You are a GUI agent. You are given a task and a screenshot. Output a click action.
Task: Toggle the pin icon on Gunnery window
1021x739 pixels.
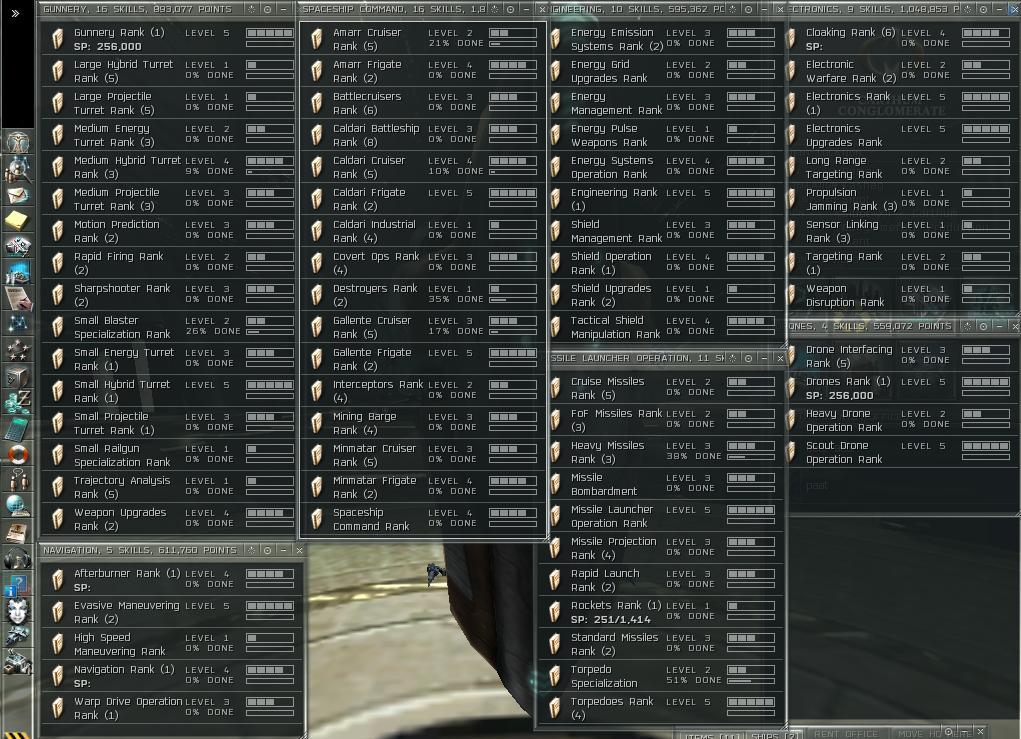tap(268, 9)
